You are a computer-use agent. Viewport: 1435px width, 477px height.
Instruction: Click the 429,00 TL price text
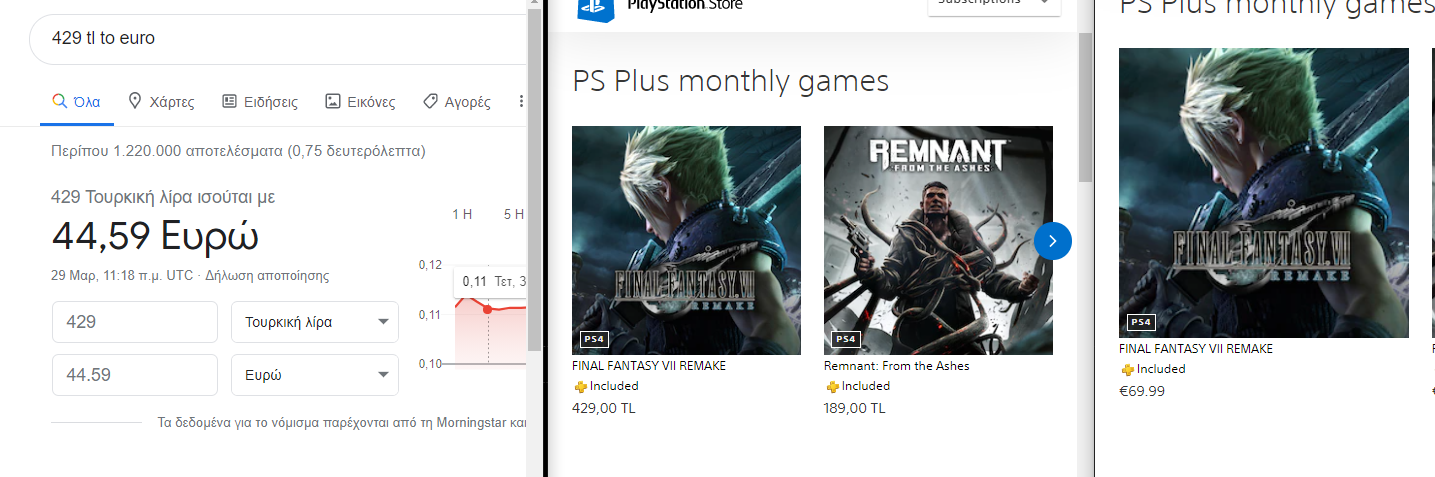(x=604, y=408)
